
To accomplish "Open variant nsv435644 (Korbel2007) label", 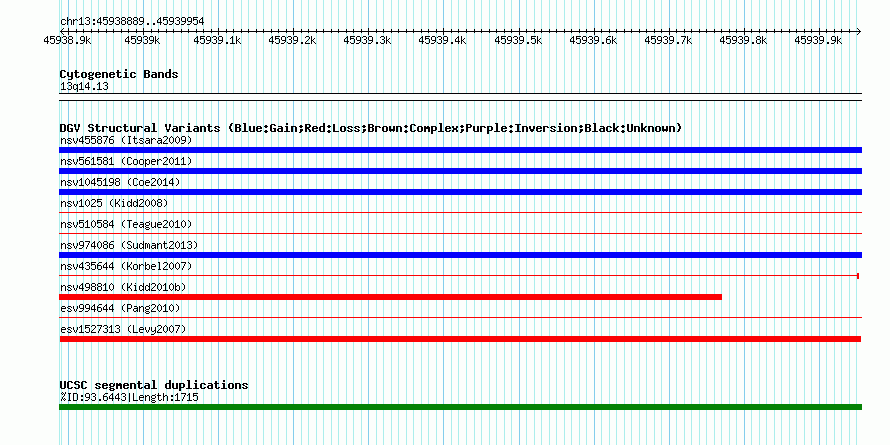I will pyautogui.click(x=126, y=266).
